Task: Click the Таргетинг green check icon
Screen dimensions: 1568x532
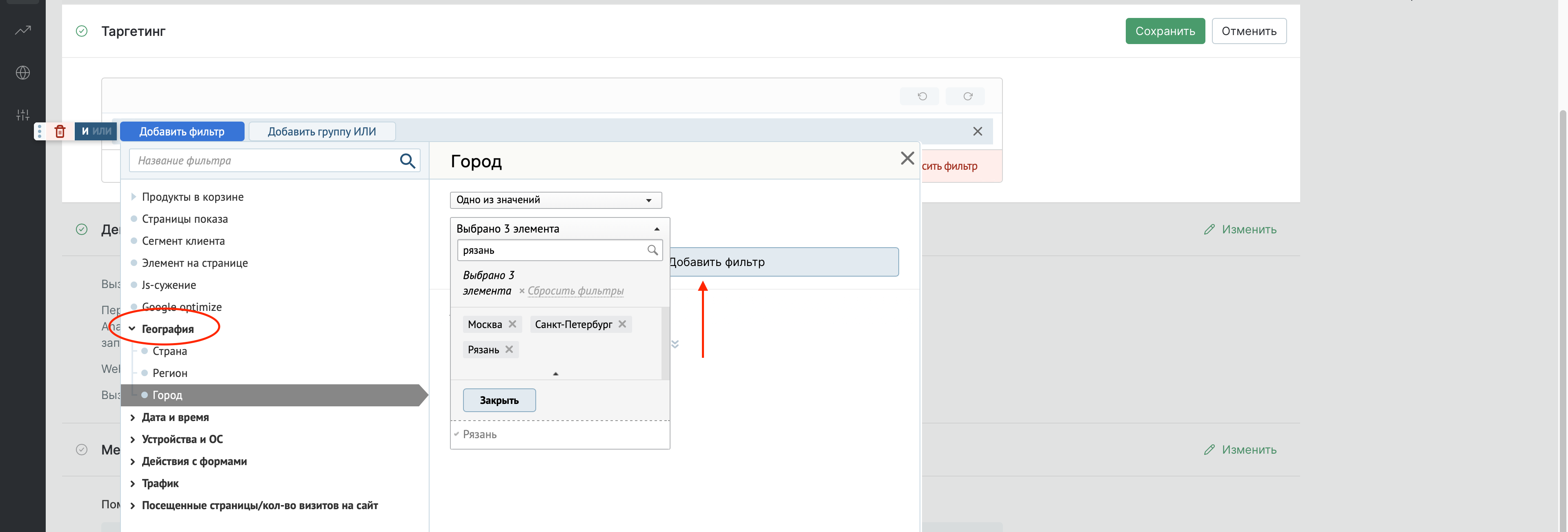Action: 82,31
